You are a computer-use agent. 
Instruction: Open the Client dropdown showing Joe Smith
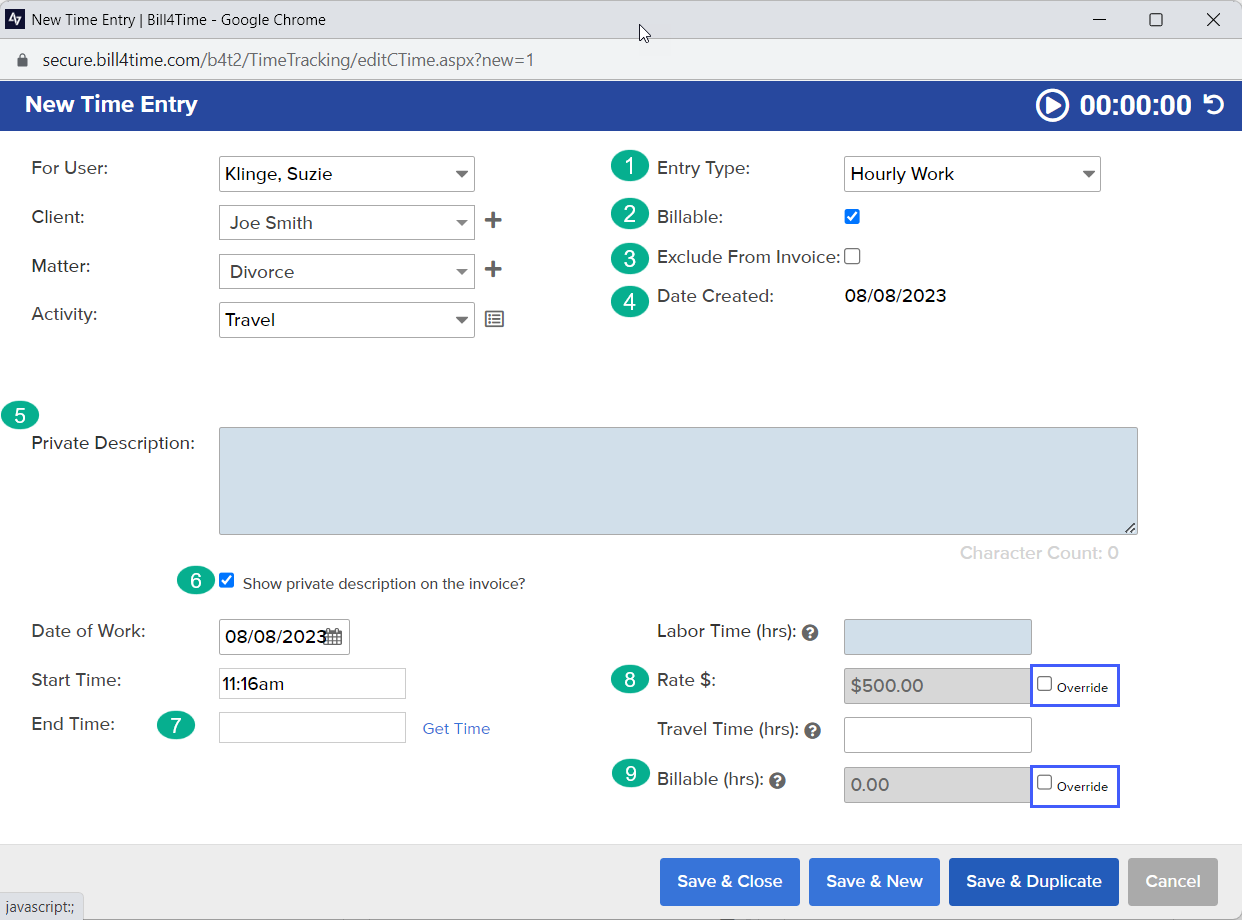click(x=347, y=222)
